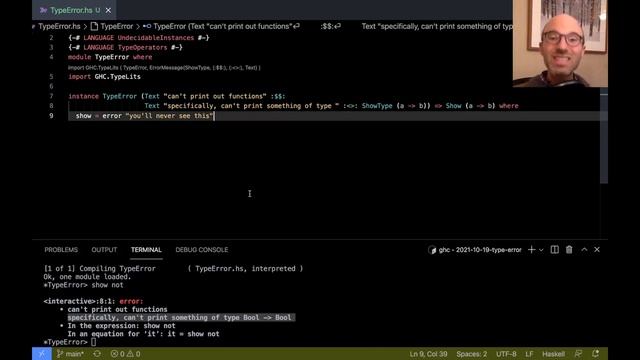Open feedback icon in status bar
Image resolution: width=640 pixels, height=360 pixels.
[578, 354]
